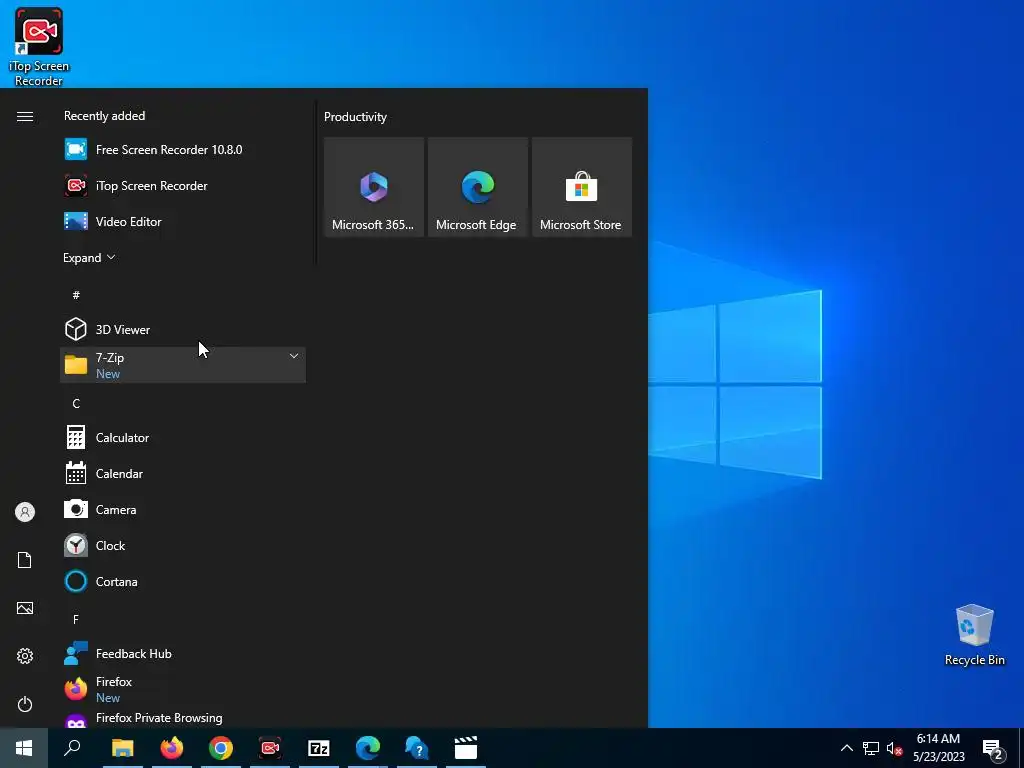This screenshot has width=1024, height=768.
Task: Select the Productivity group header
Action: pyautogui.click(x=355, y=117)
